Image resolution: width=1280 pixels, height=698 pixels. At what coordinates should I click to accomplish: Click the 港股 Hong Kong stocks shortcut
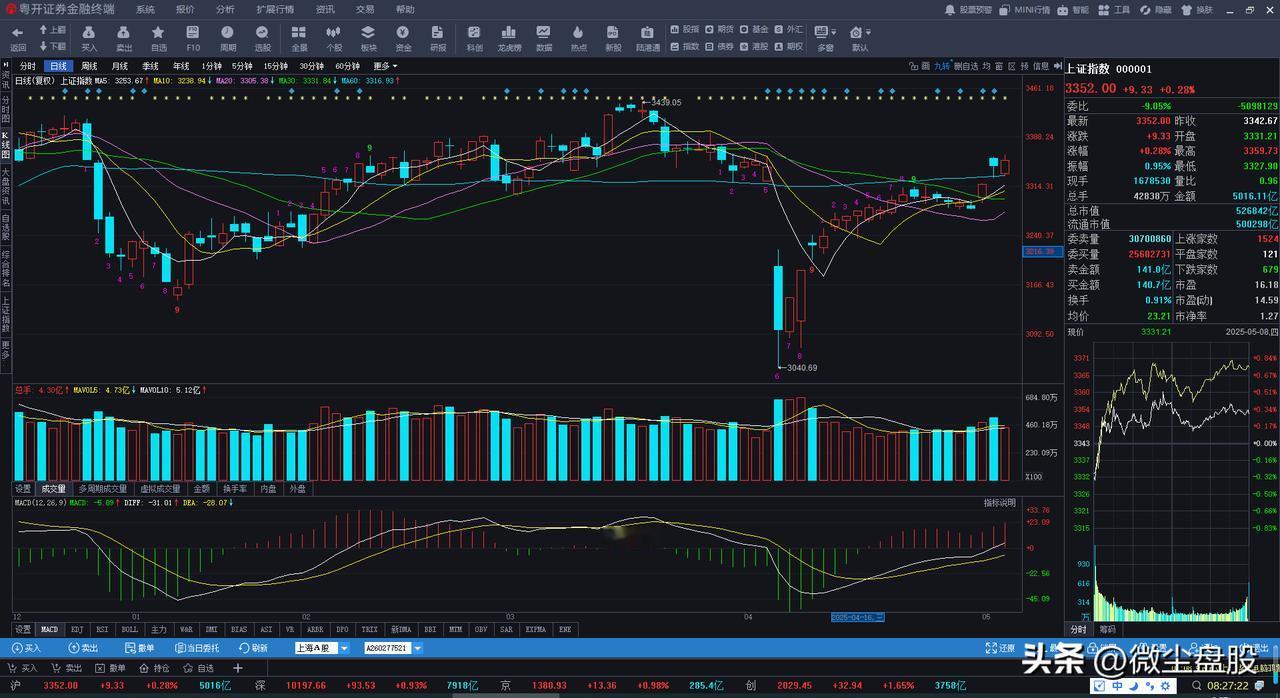[x=755, y=46]
